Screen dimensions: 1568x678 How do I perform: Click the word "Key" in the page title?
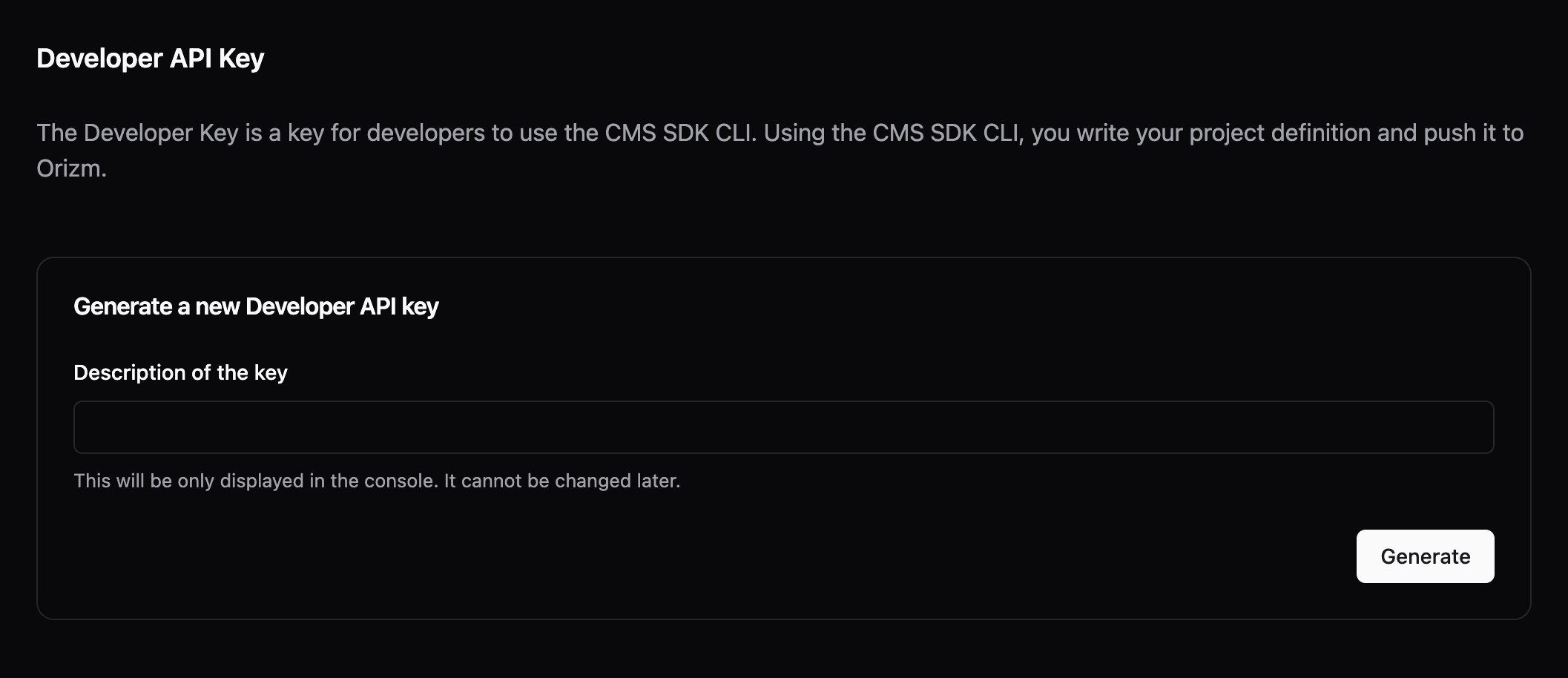241,59
